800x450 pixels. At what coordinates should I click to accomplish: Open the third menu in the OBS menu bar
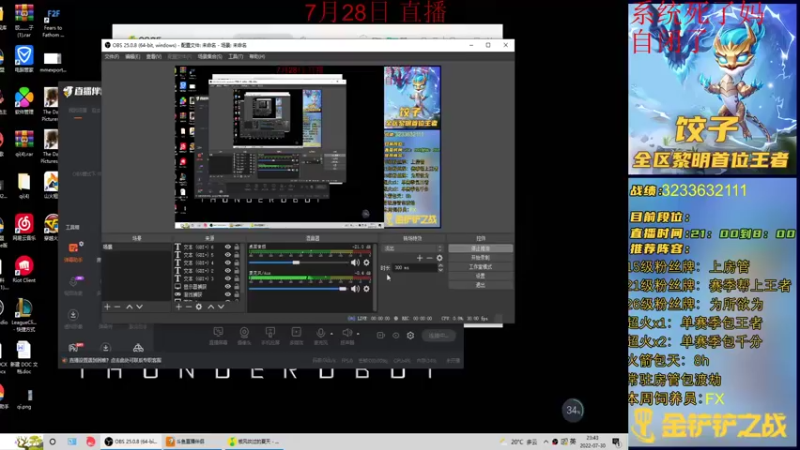pyautogui.click(x=154, y=57)
